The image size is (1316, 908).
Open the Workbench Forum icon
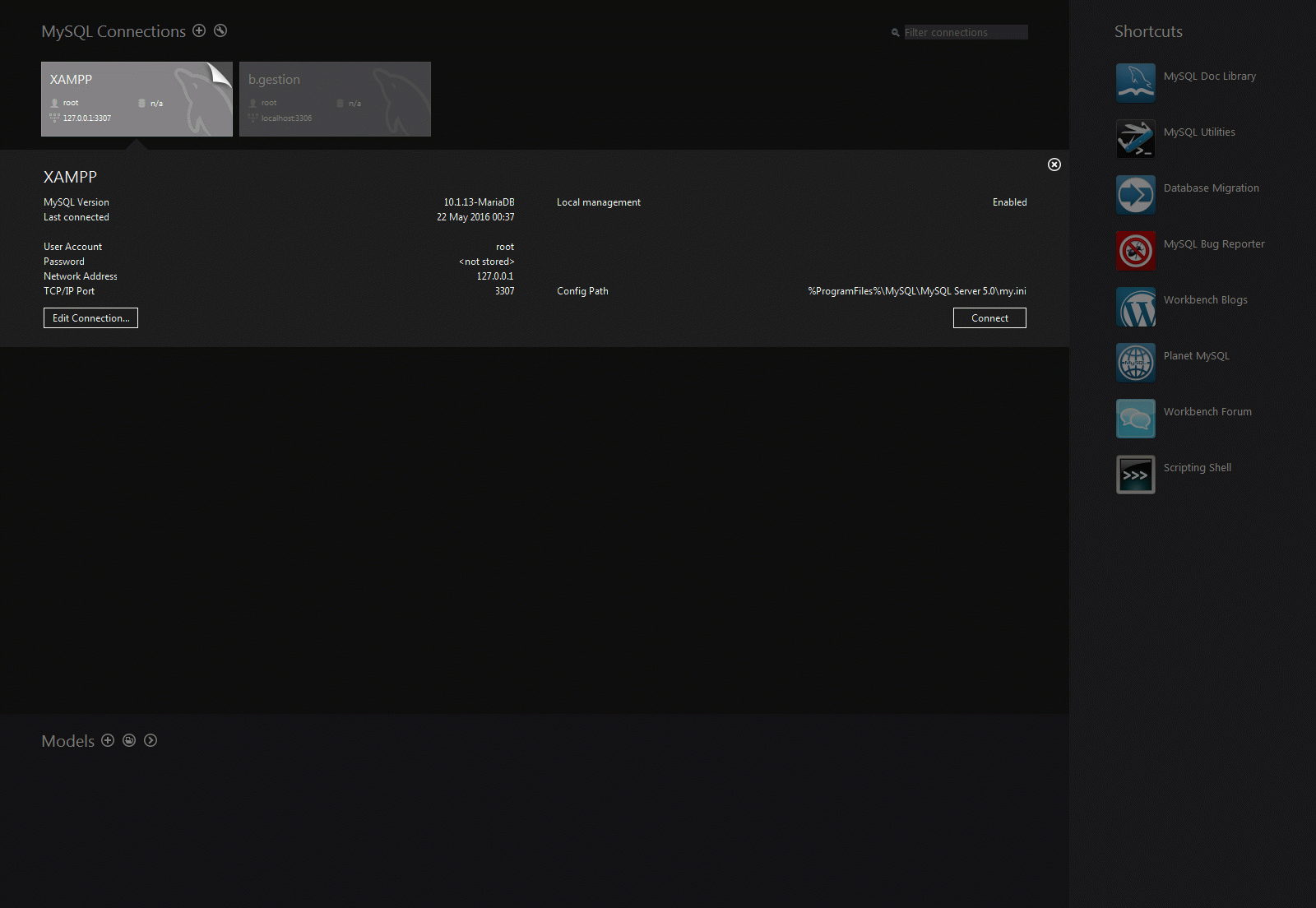tap(1136, 419)
